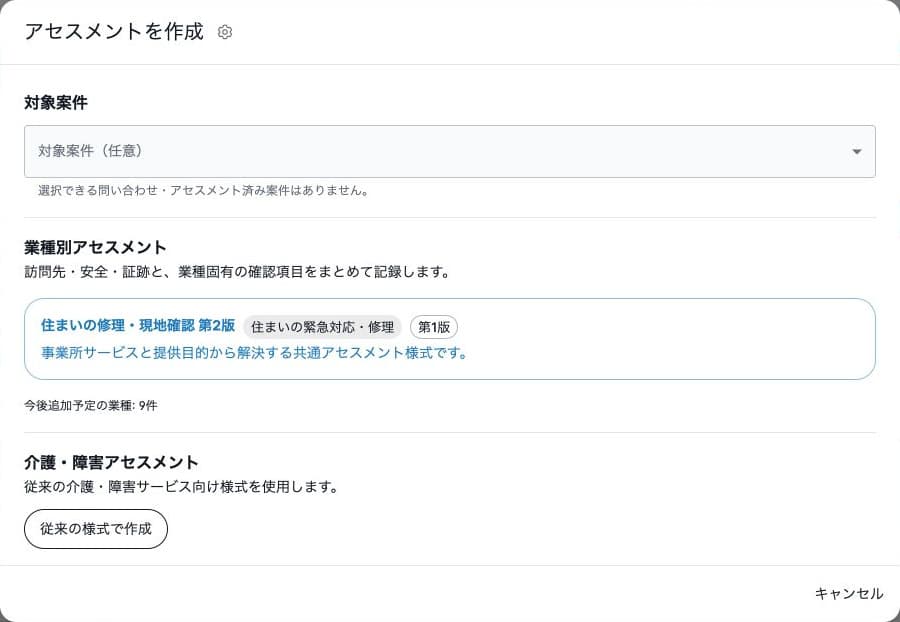Click the 第1版 version badge

tap(434, 327)
